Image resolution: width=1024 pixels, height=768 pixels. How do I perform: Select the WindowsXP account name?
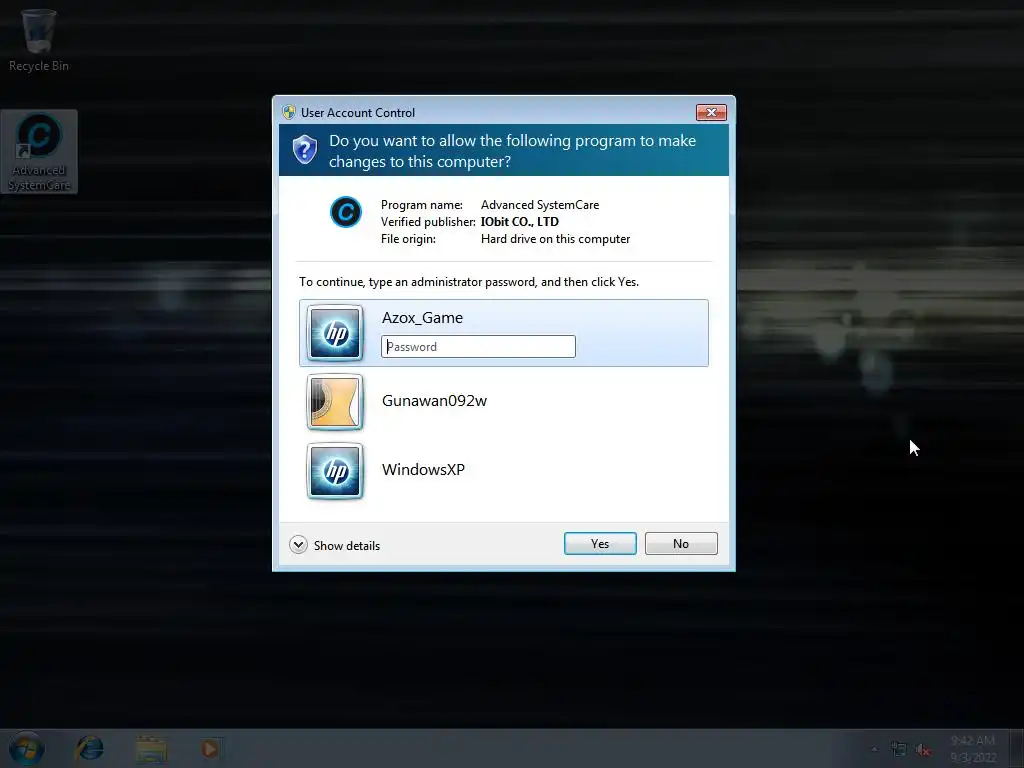[x=423, y=470]
